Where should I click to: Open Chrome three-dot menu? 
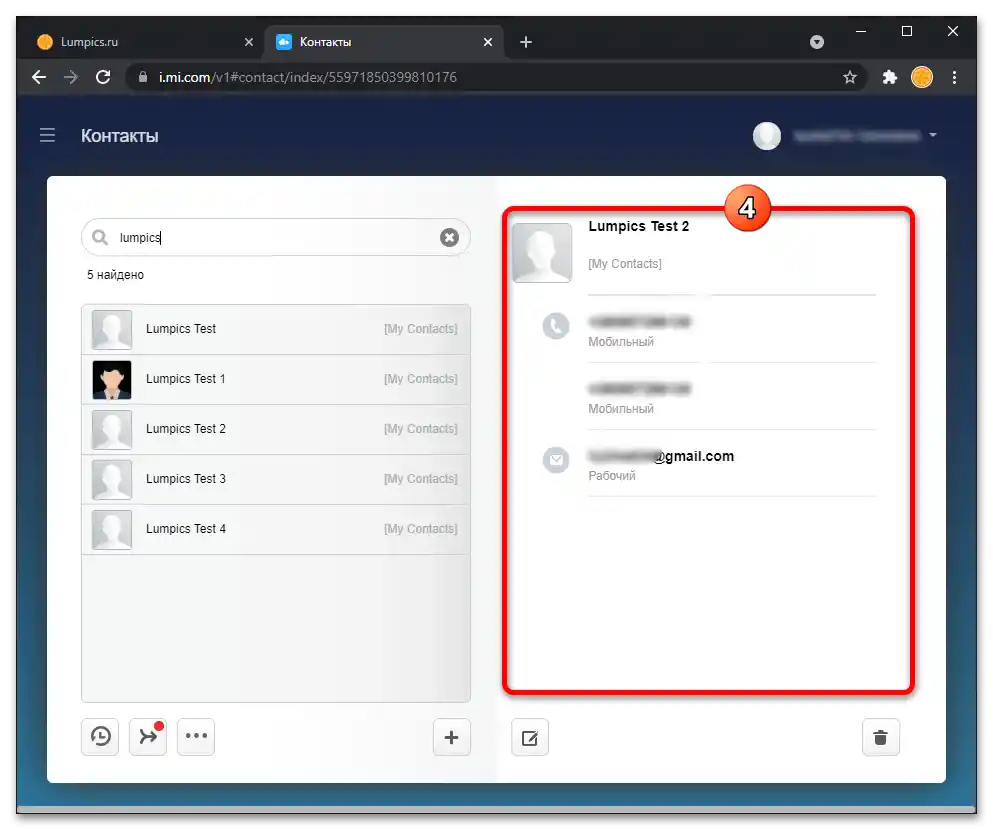point(954,77)
